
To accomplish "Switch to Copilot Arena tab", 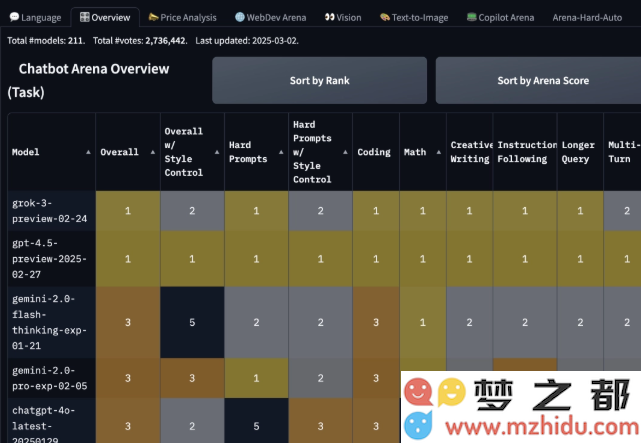I will tap(501, 18).
